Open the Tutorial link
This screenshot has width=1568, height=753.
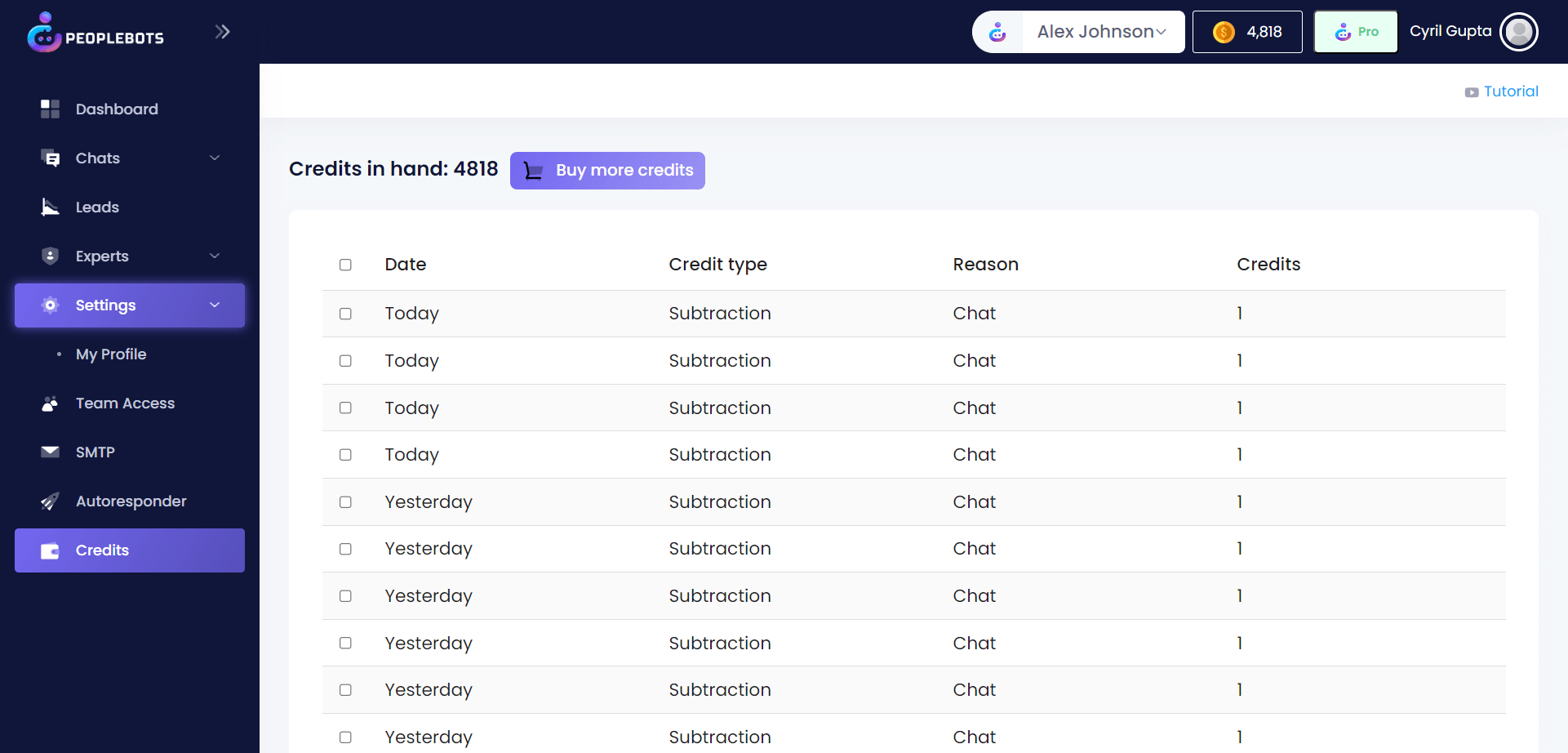[x=1509, y=91]
